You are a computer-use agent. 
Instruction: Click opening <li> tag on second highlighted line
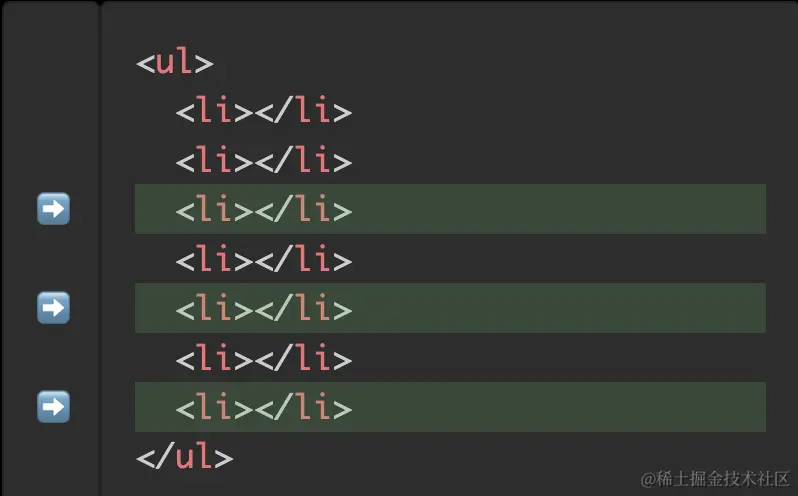[x=214, y=309]
